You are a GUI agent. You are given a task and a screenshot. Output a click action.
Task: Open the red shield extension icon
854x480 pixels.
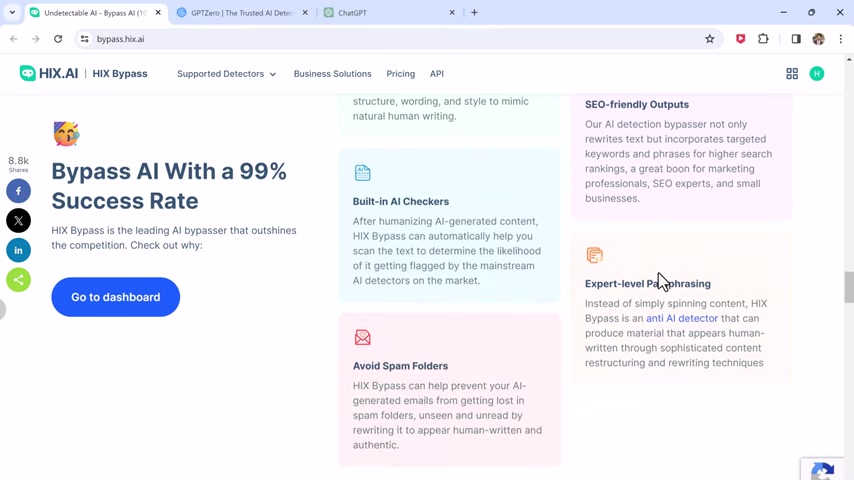tap(740, 39)
